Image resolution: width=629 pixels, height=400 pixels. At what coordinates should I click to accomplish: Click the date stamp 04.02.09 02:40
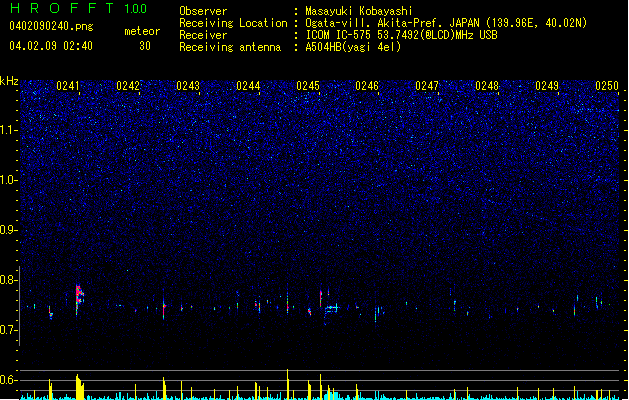tap(51, 46)
